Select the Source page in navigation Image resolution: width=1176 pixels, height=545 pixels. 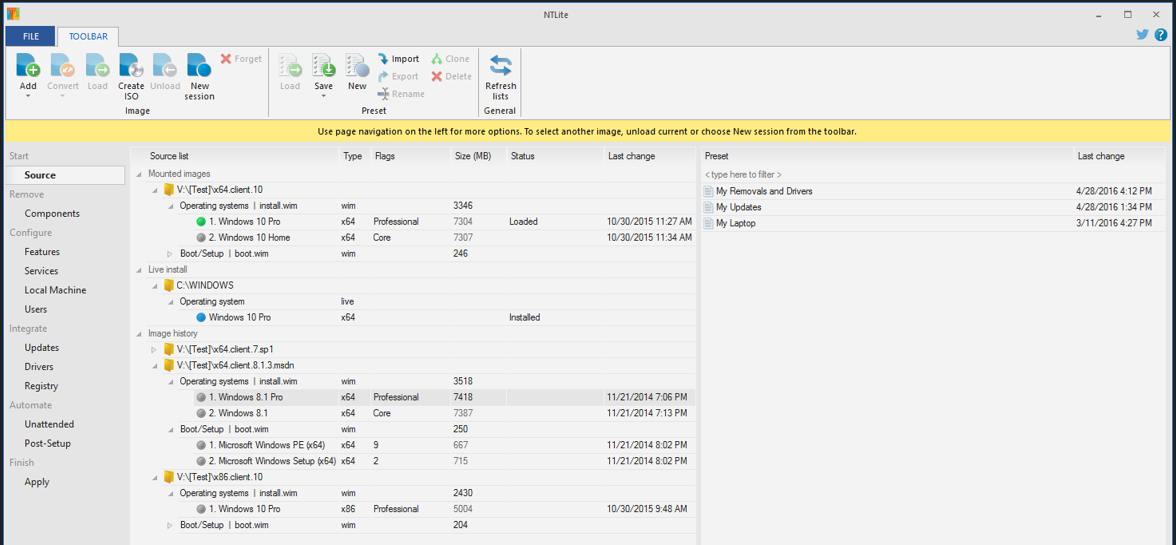[x=64, y=175]
